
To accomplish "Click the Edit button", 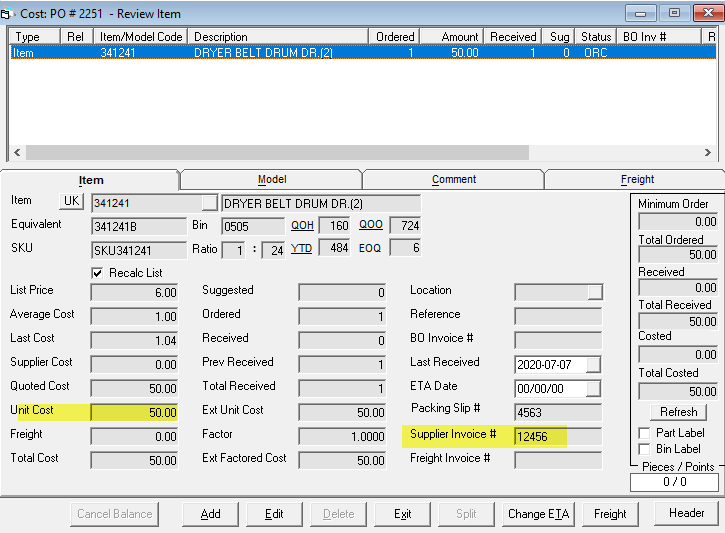I will coord(274,514).
